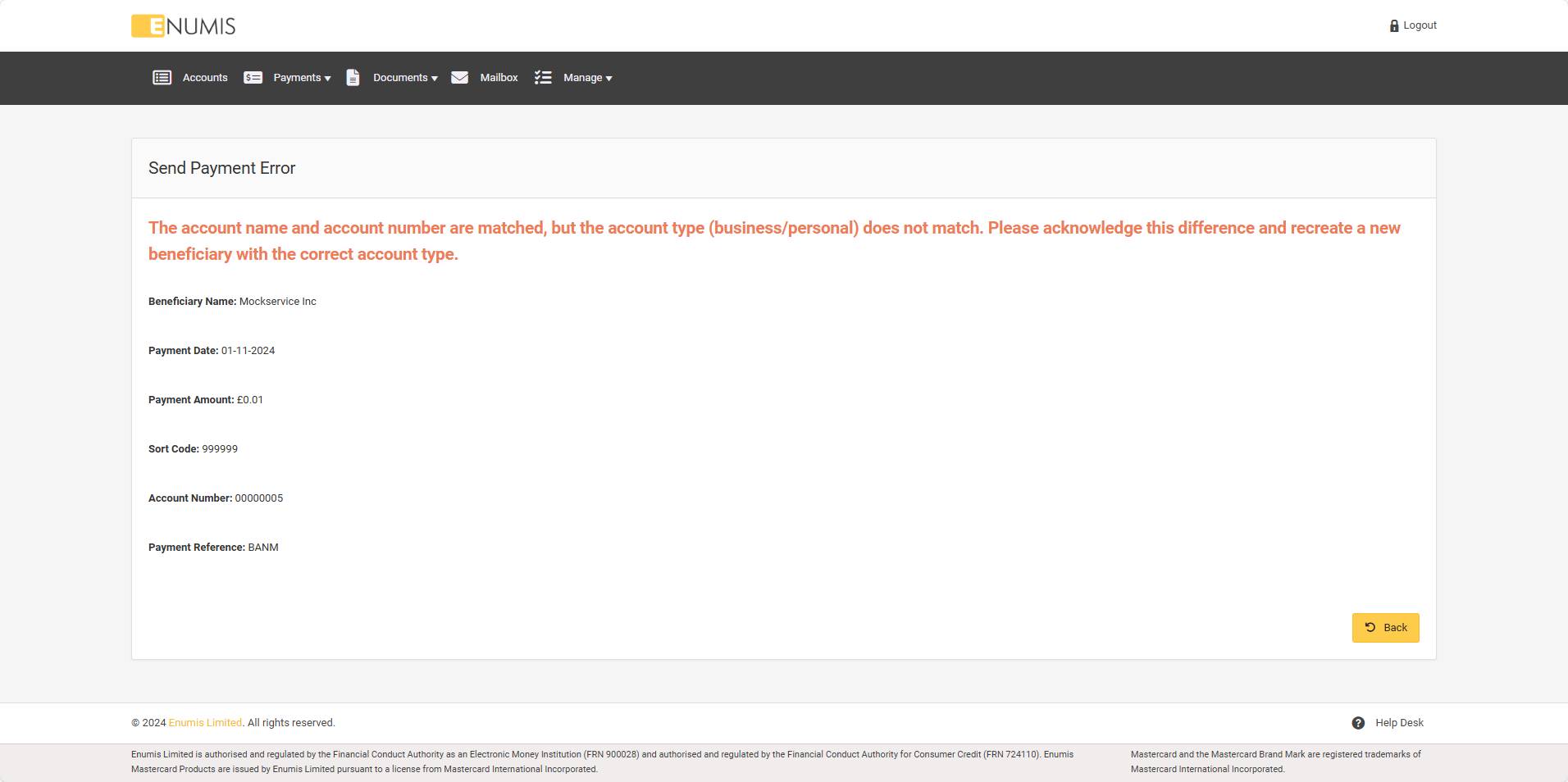Image resolution: width=1568 pixels, height=782 pixels.
Task: Click the Documents file icon
Action: [x=353, y=78]
